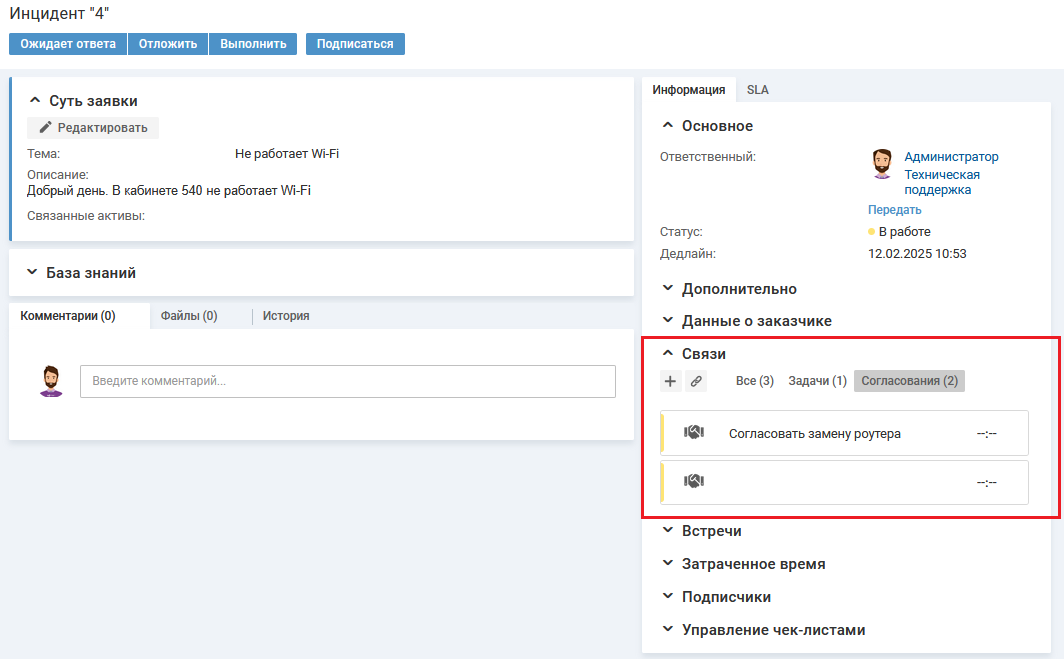Click the pencil Редактировать button
Viewport: 1064px width, 659px height.
coord(93,128)
